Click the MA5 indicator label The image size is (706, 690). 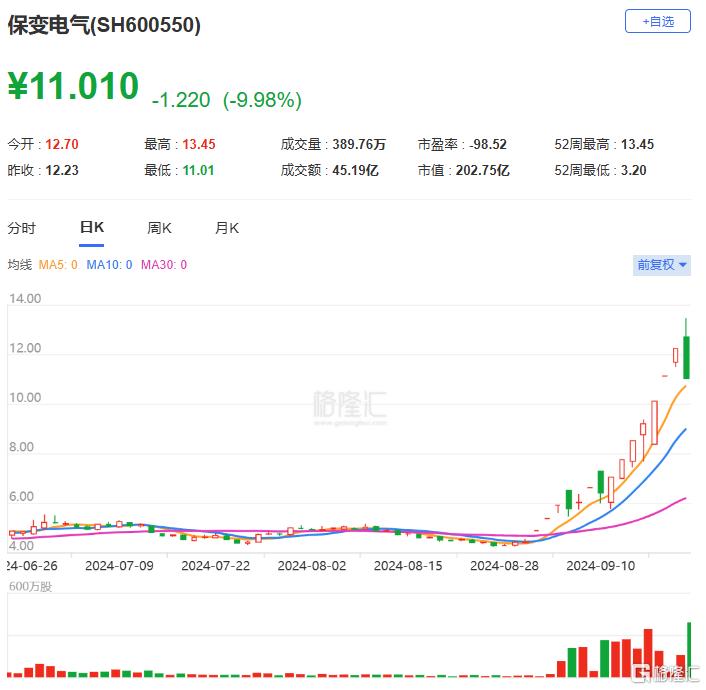click(x=58, y=265)
